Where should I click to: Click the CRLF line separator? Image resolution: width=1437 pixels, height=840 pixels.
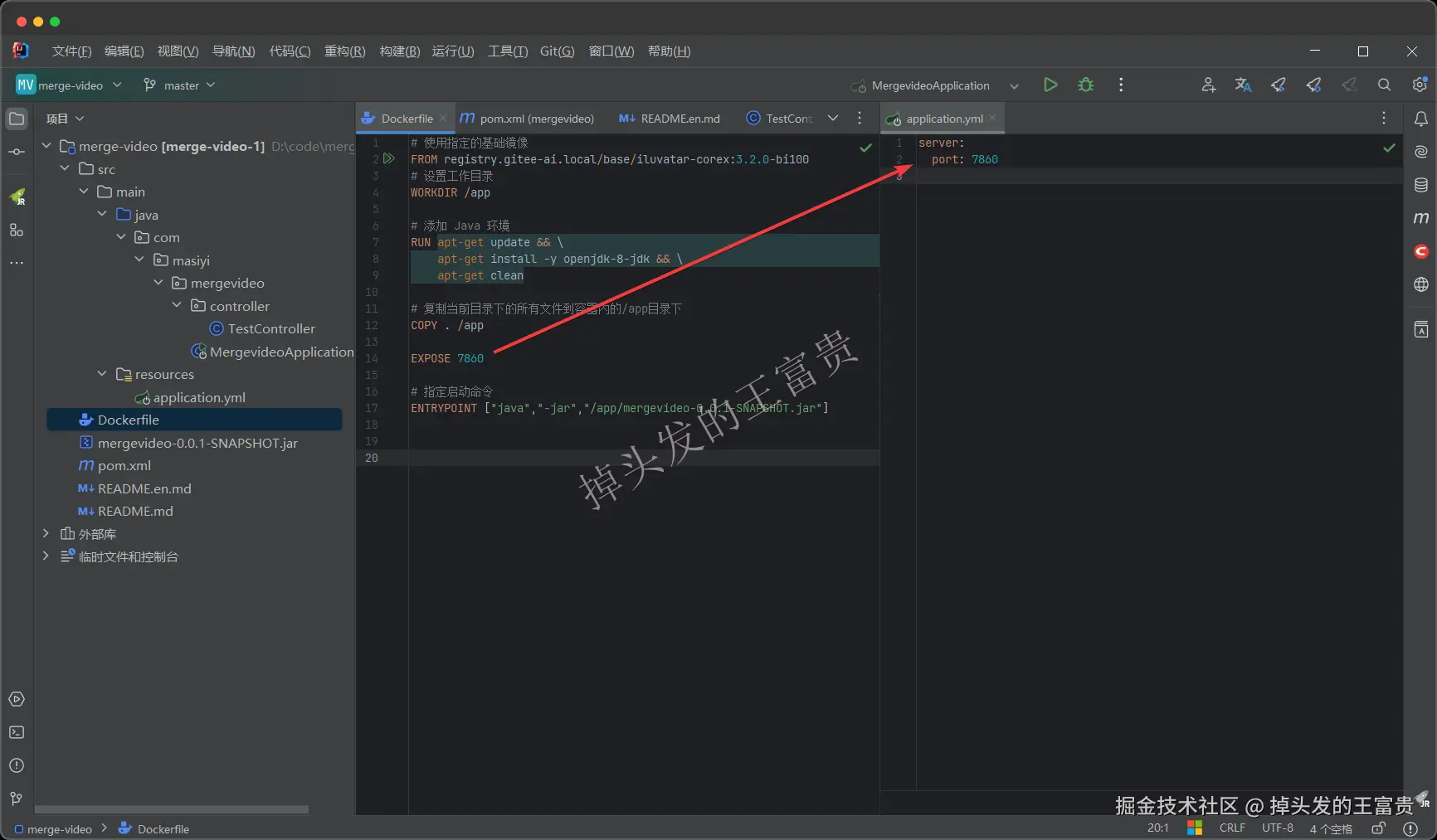[1232, 828]
